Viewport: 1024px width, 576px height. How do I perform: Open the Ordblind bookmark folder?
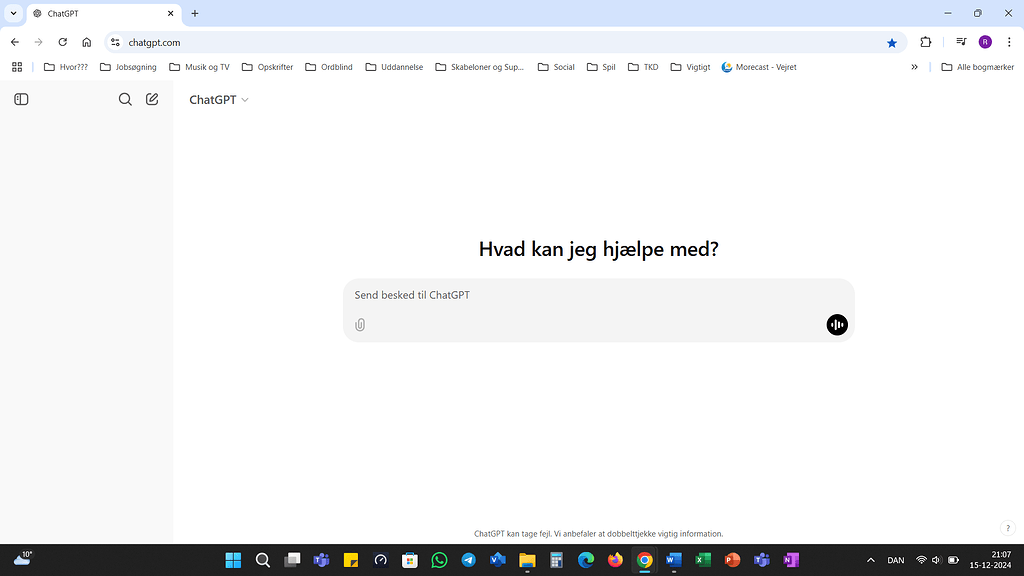328,67
